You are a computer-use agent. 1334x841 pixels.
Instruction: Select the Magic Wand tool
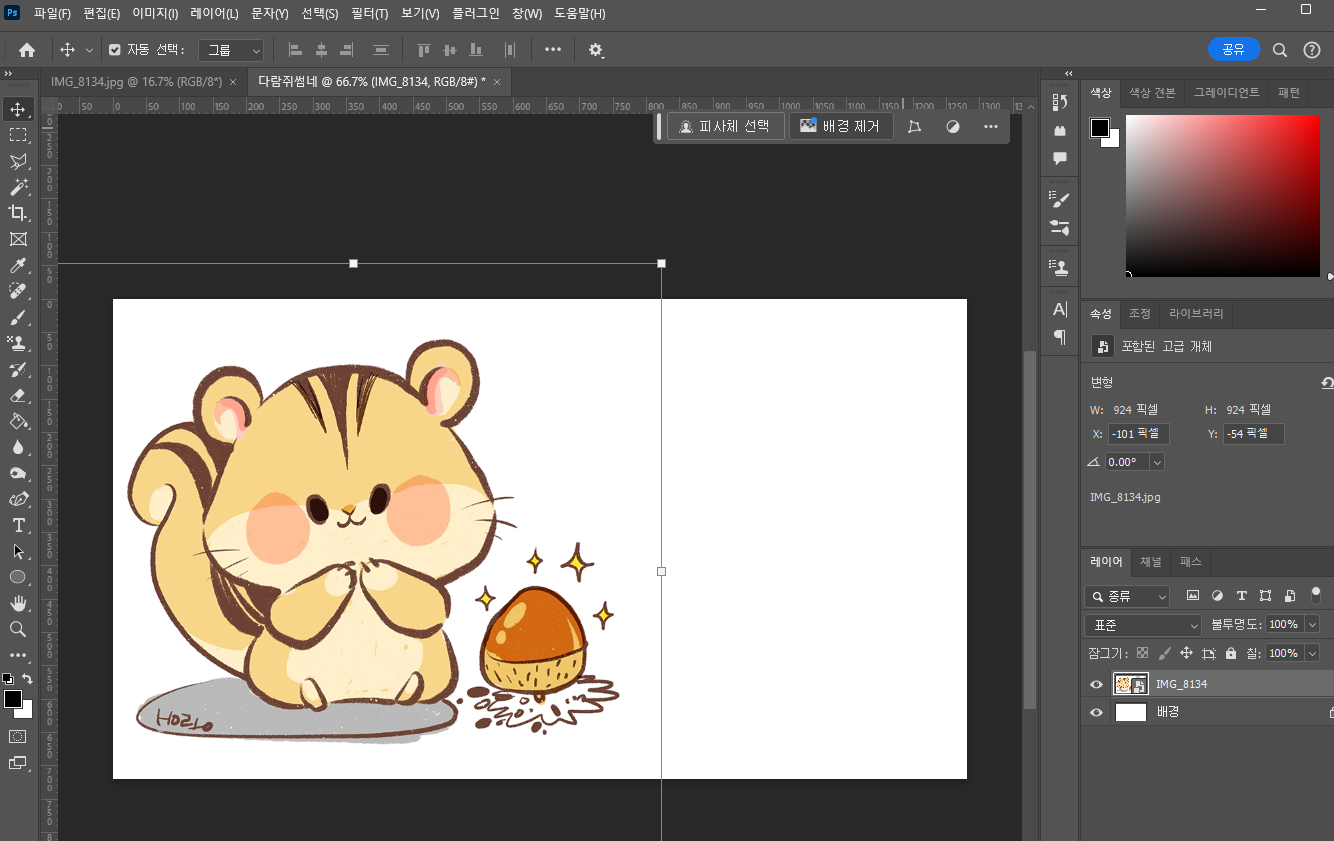18,187
